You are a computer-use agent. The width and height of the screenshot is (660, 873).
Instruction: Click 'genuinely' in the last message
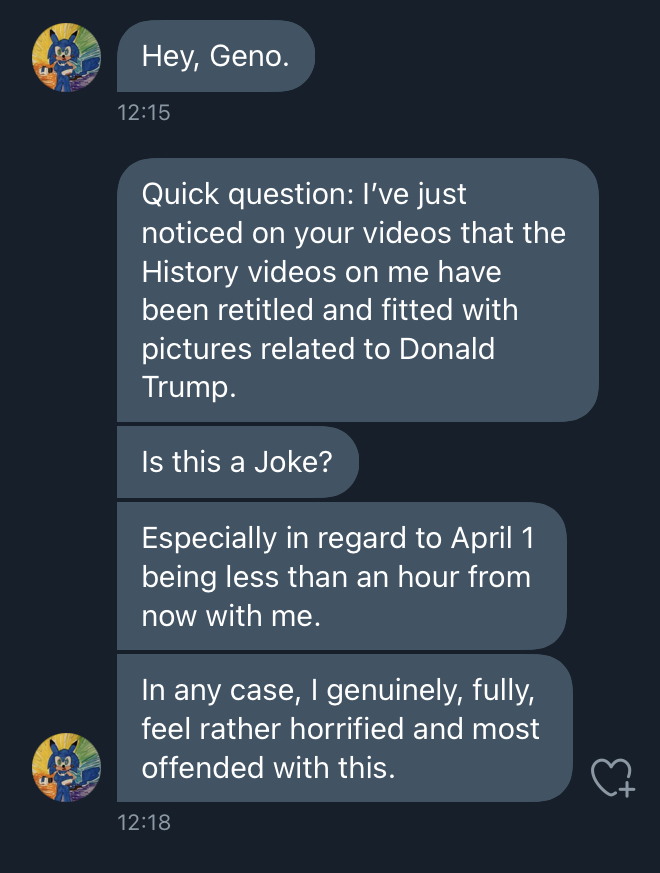click(x=394, y=691)
